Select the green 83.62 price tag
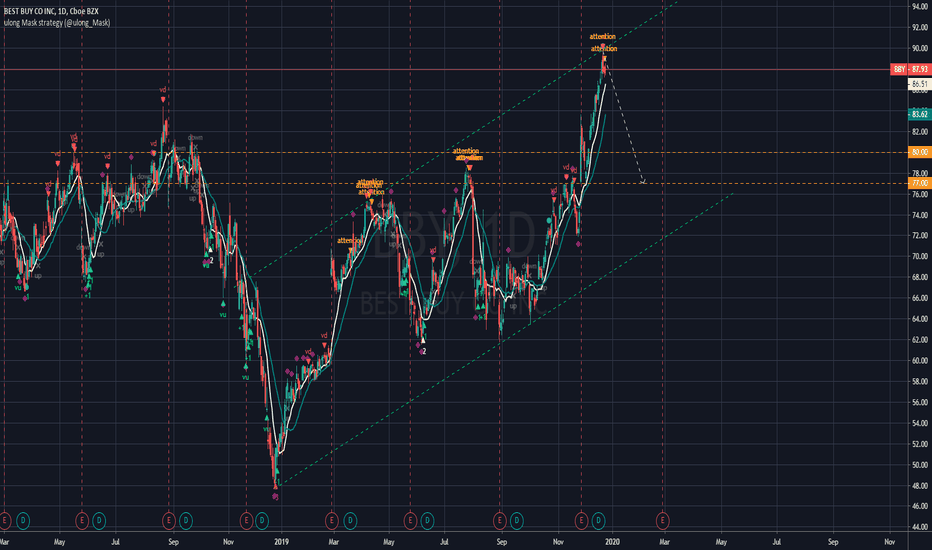The width and height of the screenshot is (932, 550). point(919,114)
